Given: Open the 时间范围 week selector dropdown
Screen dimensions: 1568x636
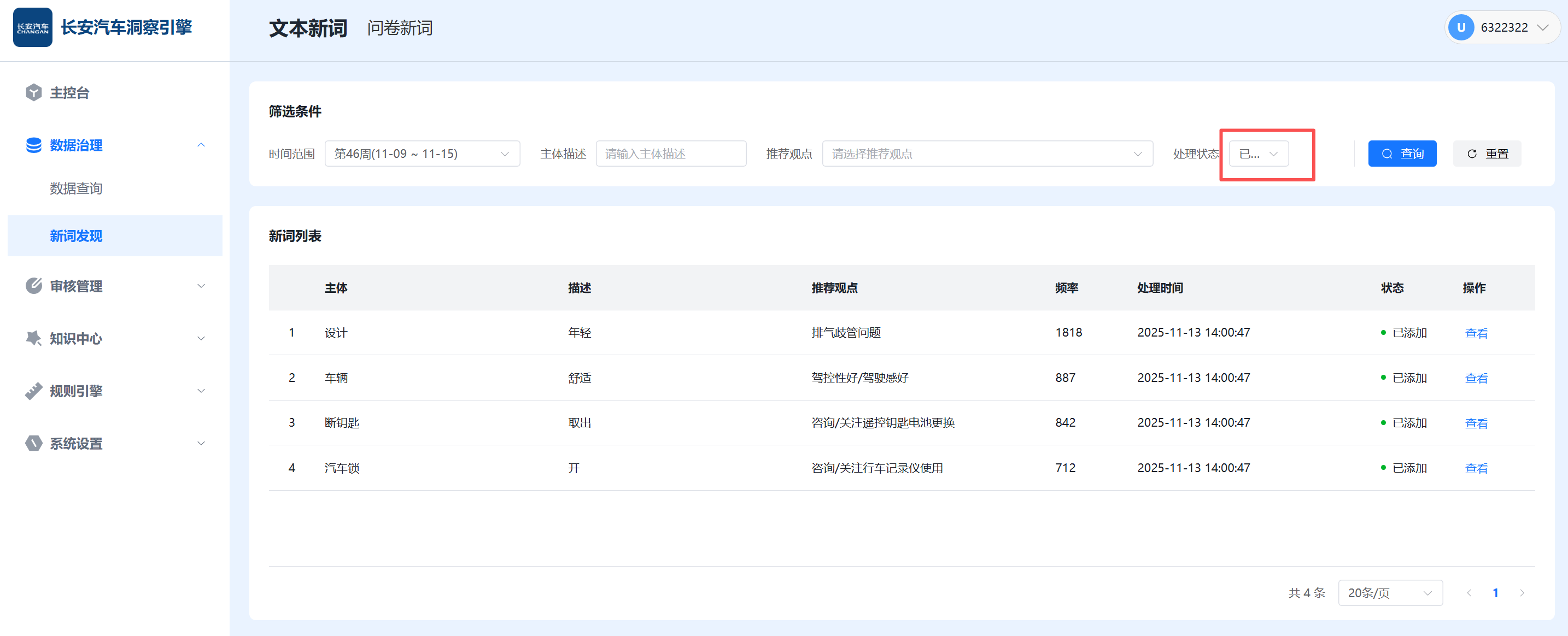Looking at the screenshot, I should pos(423,154).
